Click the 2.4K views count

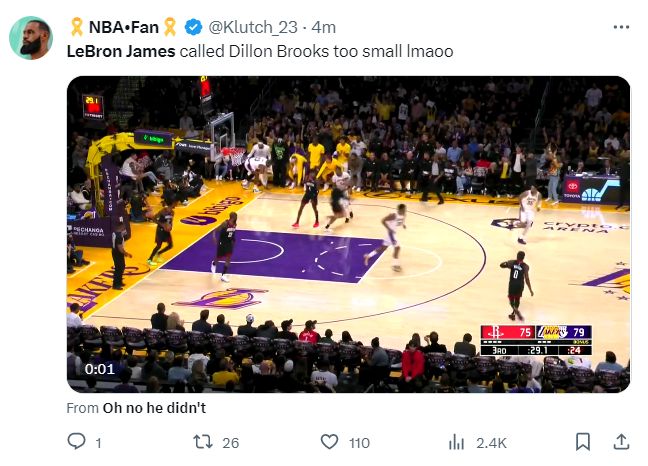490,443
